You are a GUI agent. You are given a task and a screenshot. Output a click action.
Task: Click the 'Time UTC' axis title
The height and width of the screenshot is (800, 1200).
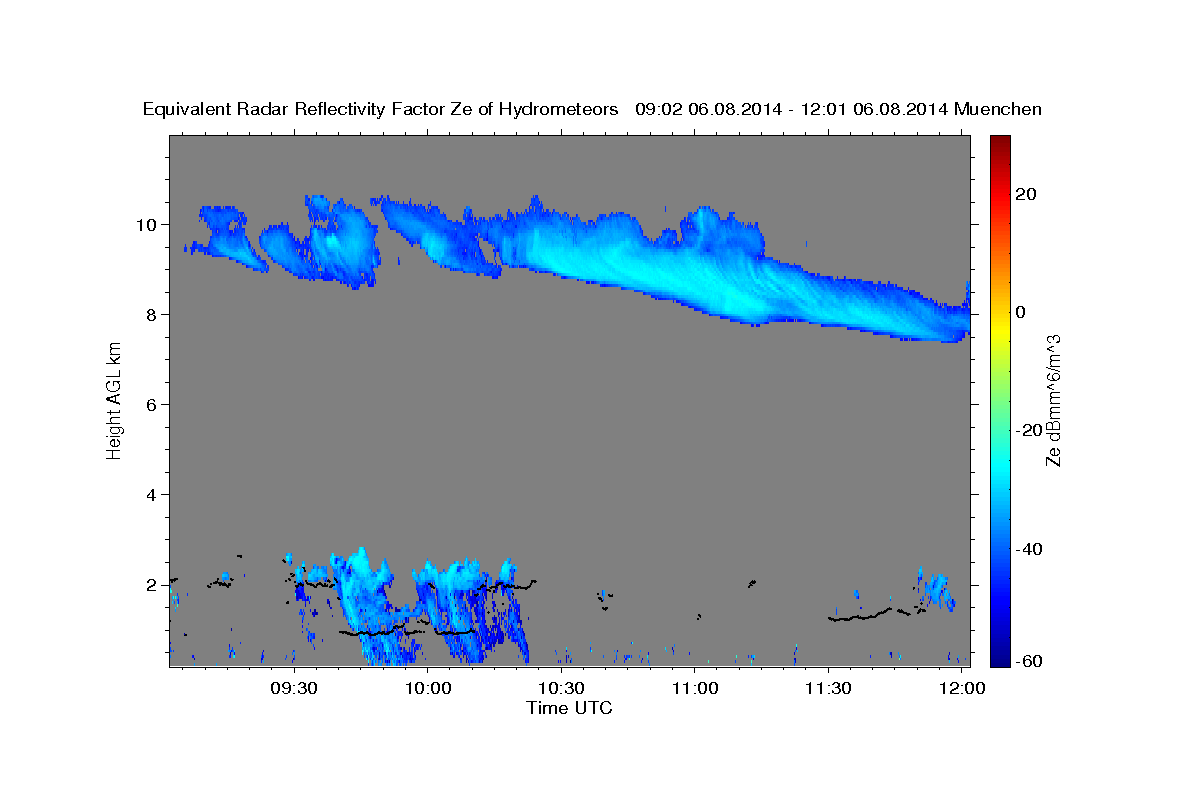coord(569,708)
